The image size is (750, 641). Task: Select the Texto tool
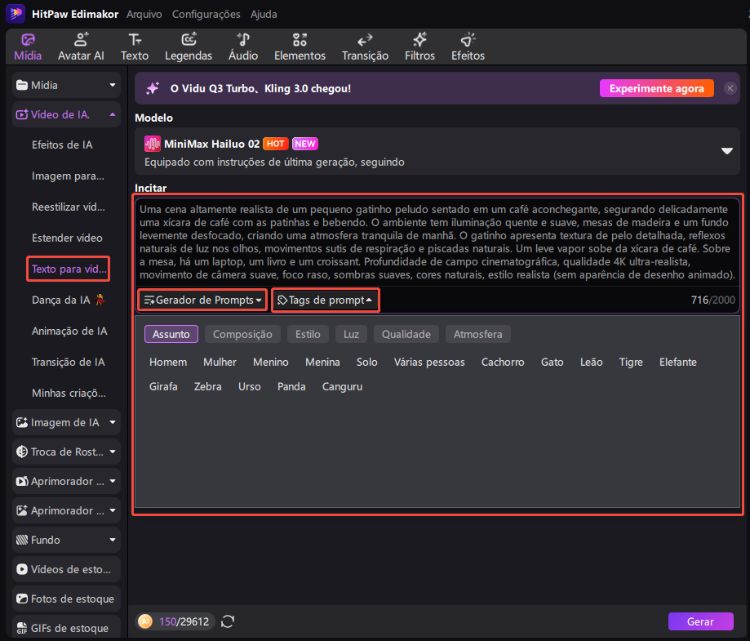[x=134, y=47]
